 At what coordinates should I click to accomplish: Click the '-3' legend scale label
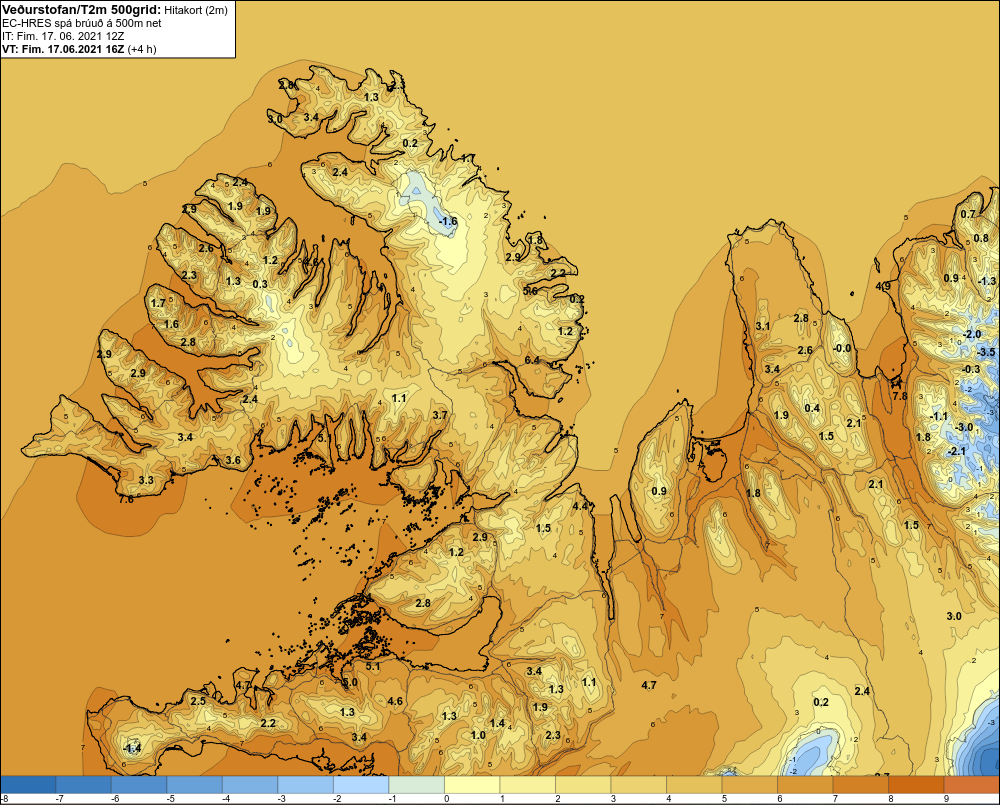pyautogui.click(x=281, y=799)
